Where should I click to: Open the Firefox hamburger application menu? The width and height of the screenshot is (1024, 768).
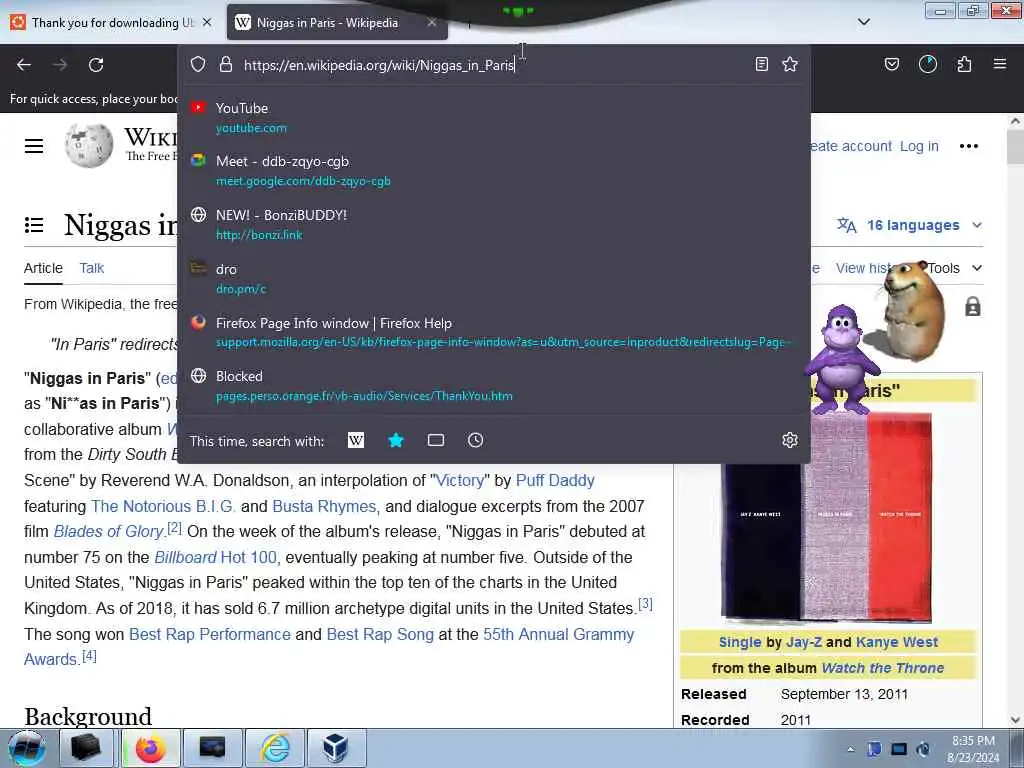[1000, 64]
